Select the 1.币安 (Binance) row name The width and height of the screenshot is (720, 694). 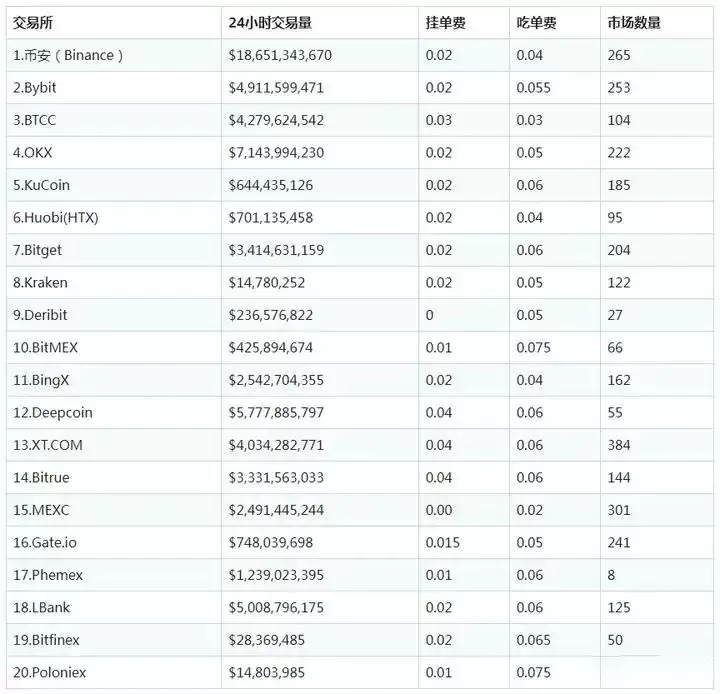click(68, 55)
